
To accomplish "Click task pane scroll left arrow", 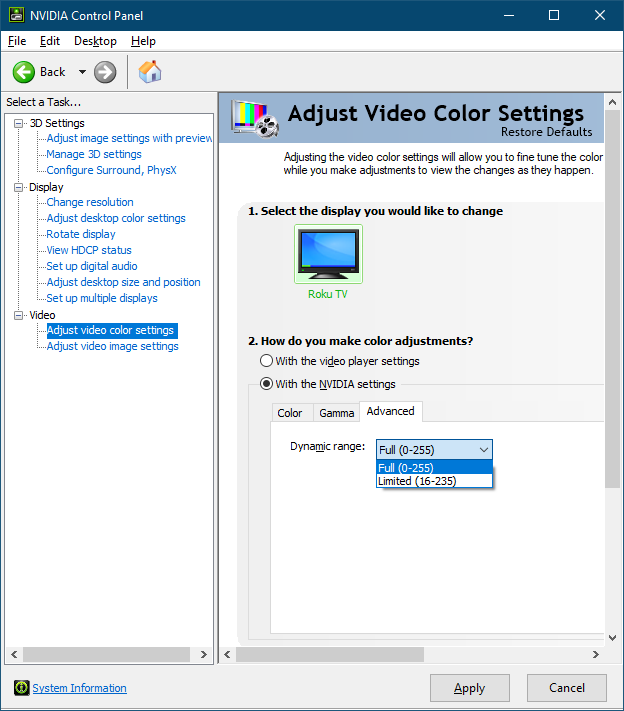I will (x=14, y=654).
